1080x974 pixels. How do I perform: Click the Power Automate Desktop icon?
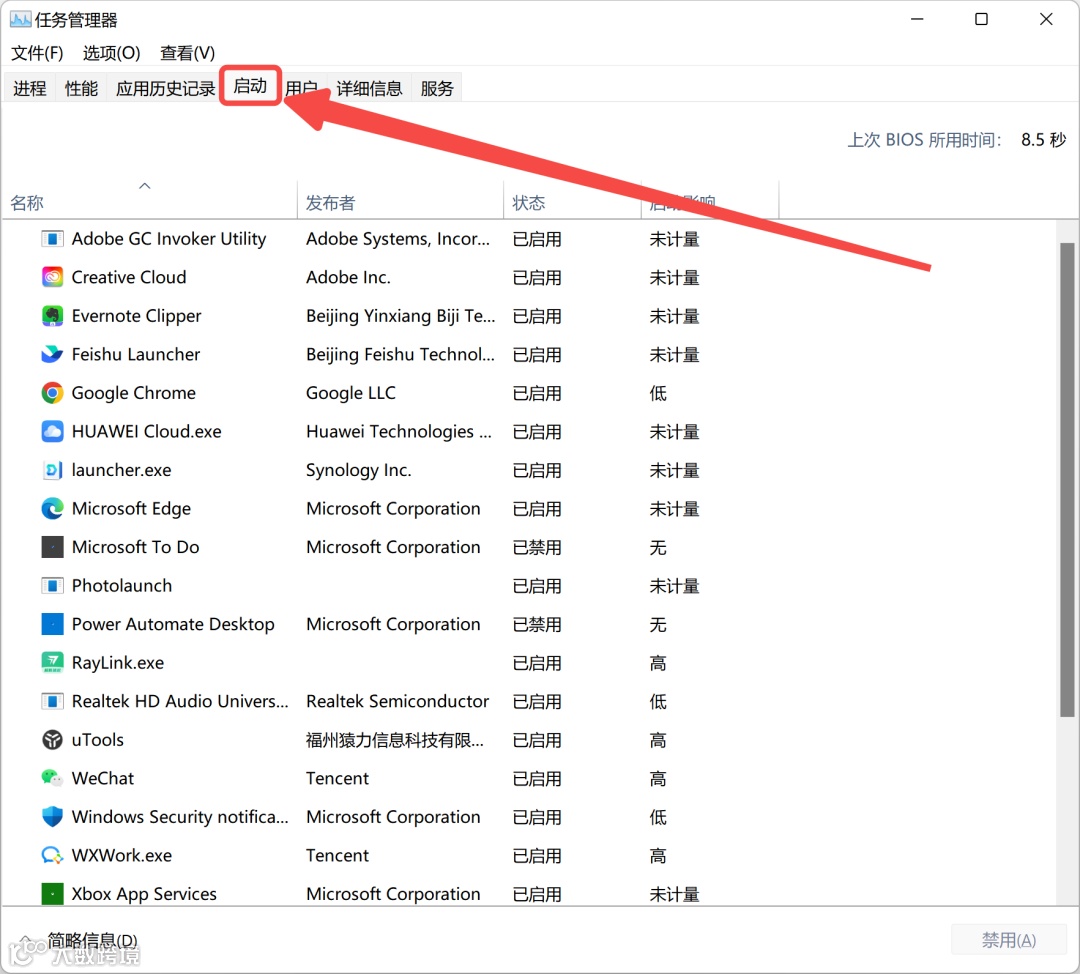click(x=52, y=625)
